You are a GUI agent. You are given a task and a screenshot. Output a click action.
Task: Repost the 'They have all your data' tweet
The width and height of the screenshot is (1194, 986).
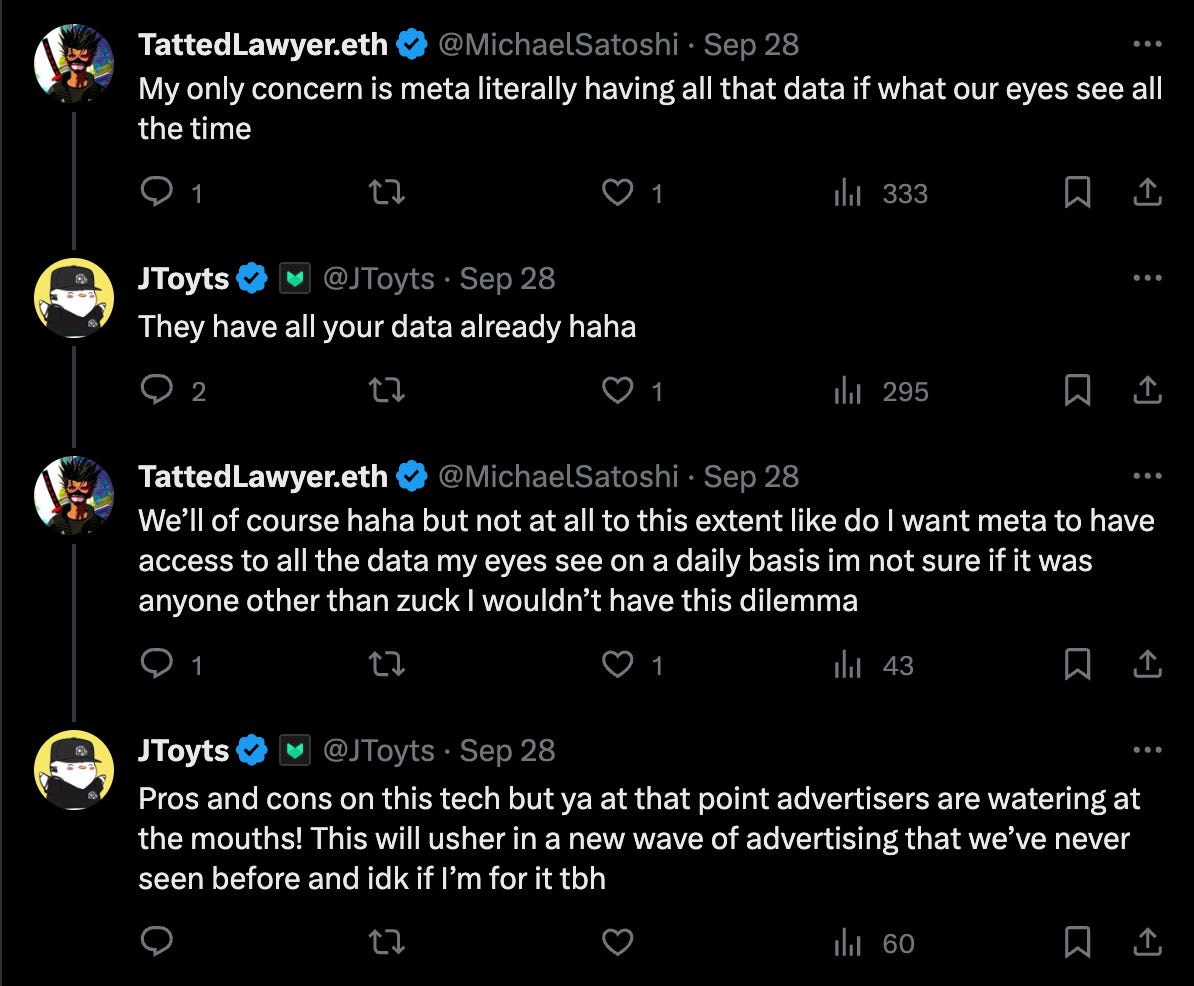tap(388, 391)
